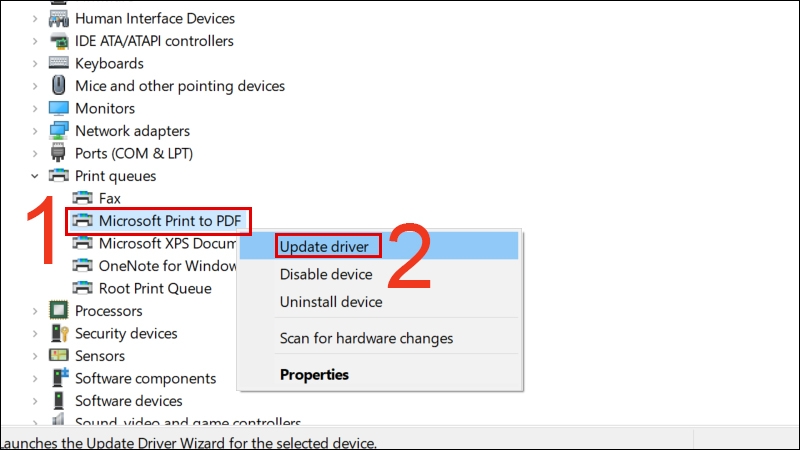800x450 pixels.
Task: Click the Keyboards device icon
Action: tap(59, 63)
